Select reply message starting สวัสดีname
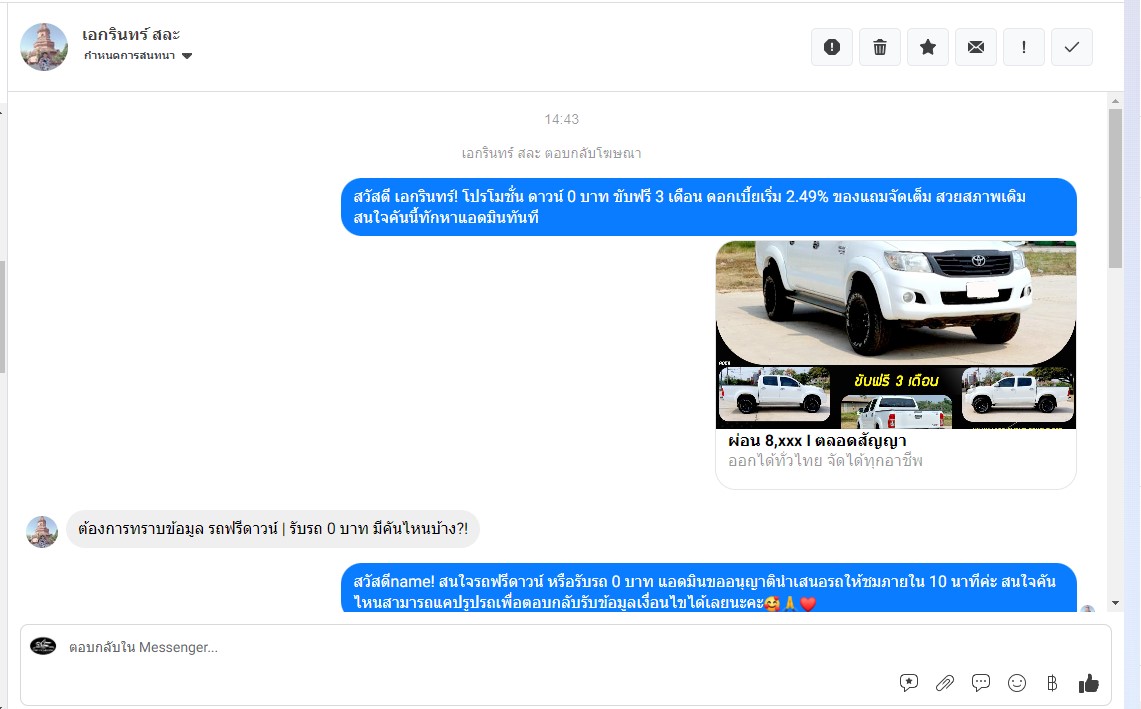This screenshot has width=1141, height=709. 709,588
